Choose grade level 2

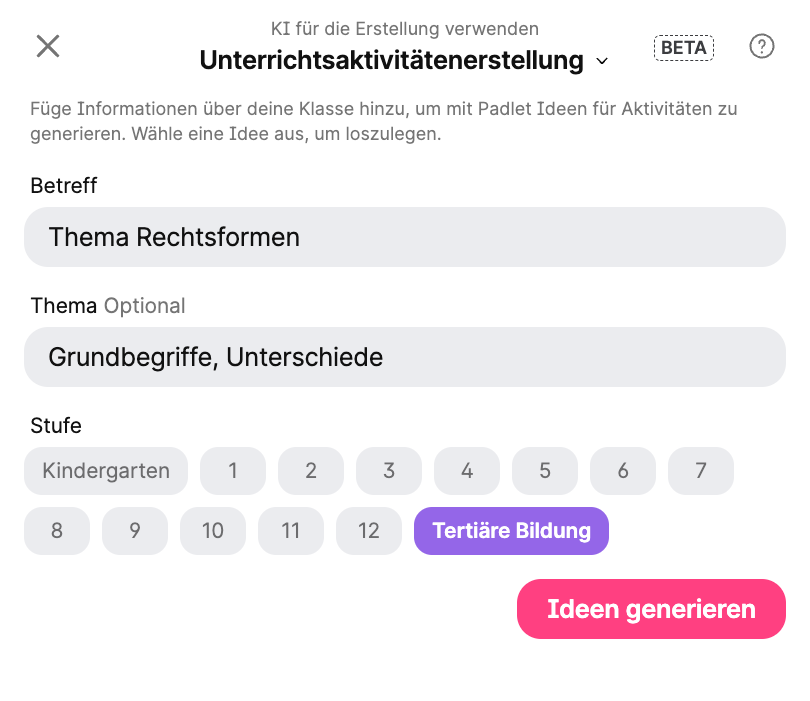click(311, 471)
